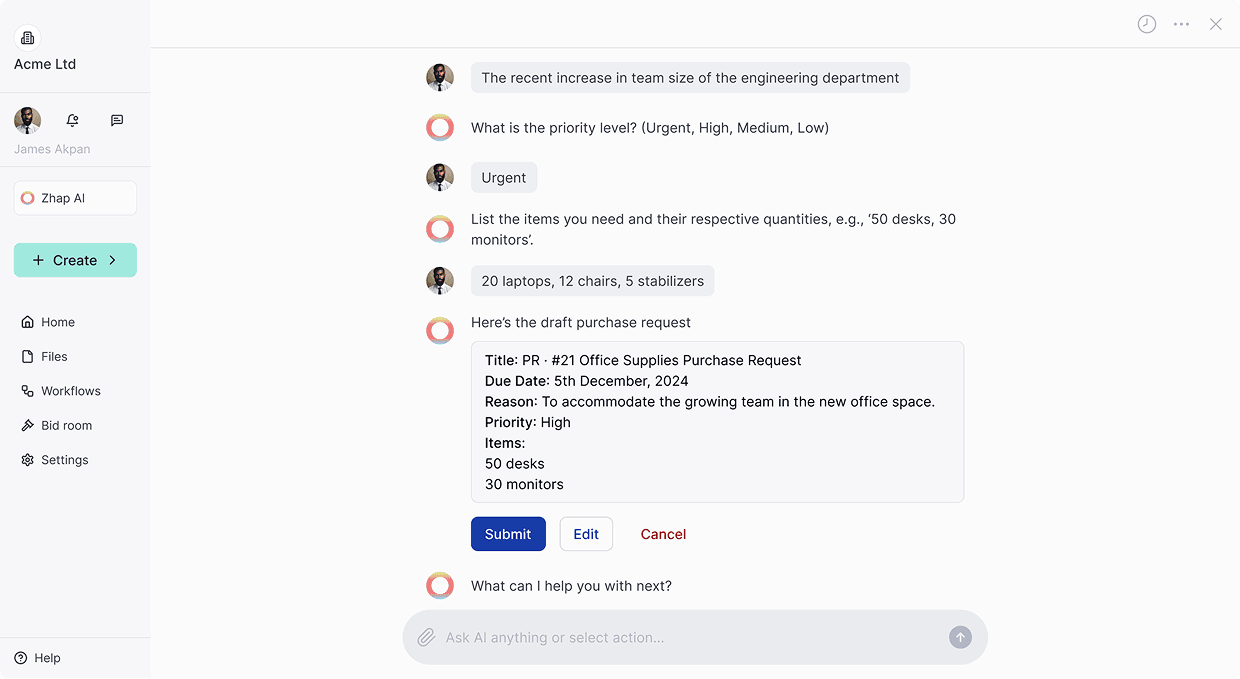This screenshot has height=679, width=1240.
Task: Click James Akpan profile avatar in sidebar
Action: click(x=28, y=120)
